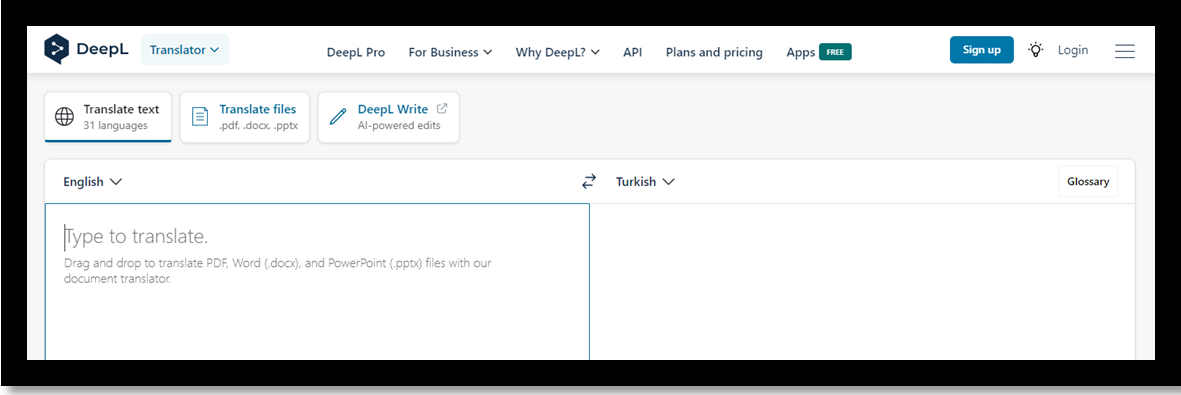Open the Turkish target language dropdown
1181x395 pixels.
coord(645,182)
